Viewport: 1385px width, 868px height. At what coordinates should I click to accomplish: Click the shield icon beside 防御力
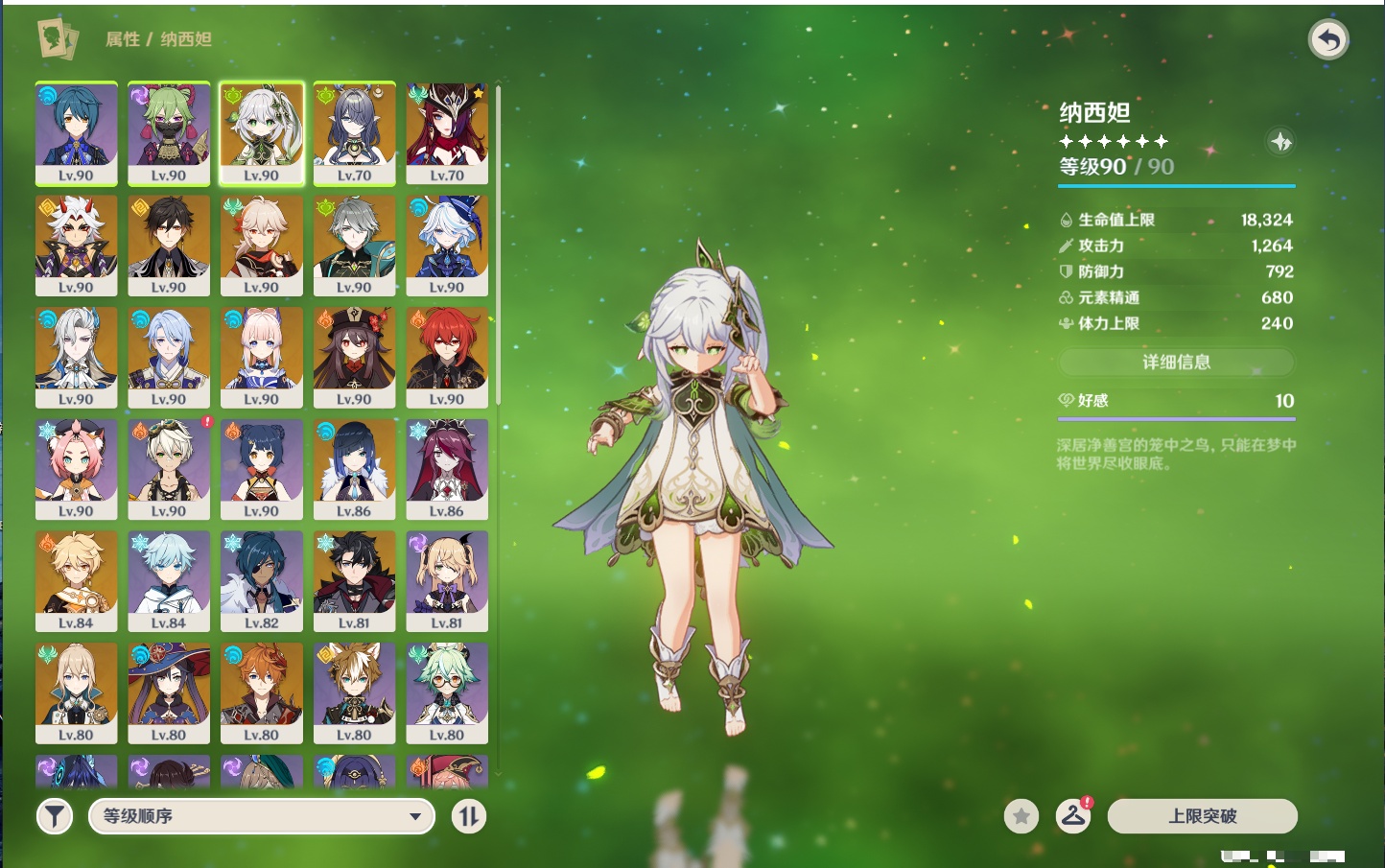(x=1066, y=271)
